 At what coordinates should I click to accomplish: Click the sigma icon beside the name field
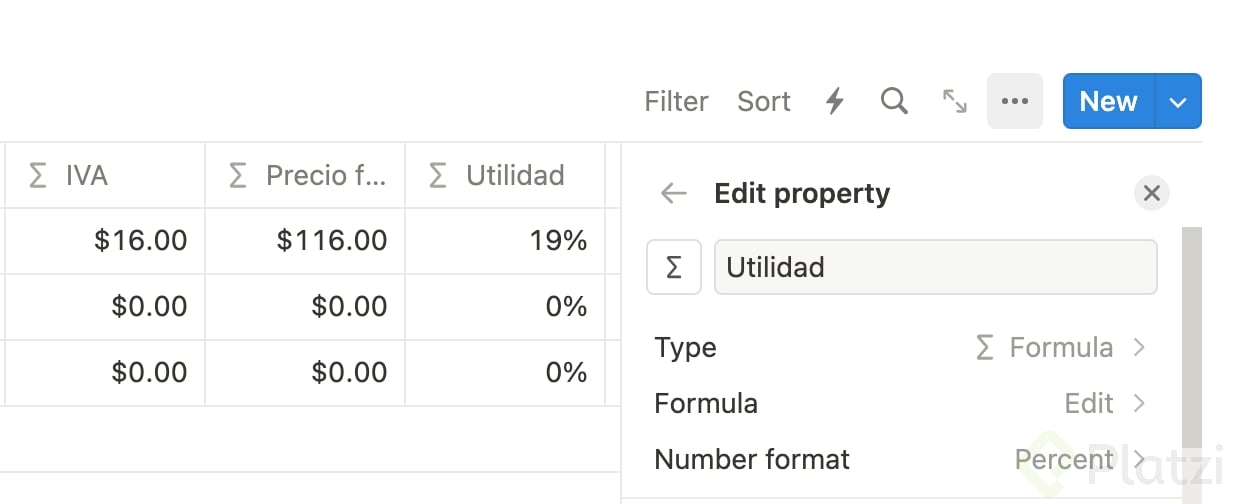click(x=674, y=267)
